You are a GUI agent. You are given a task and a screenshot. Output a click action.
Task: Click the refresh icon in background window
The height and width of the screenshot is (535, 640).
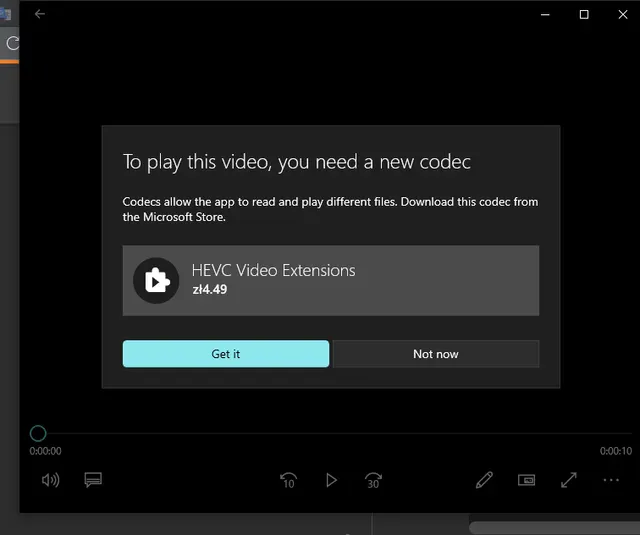[13, 43]
